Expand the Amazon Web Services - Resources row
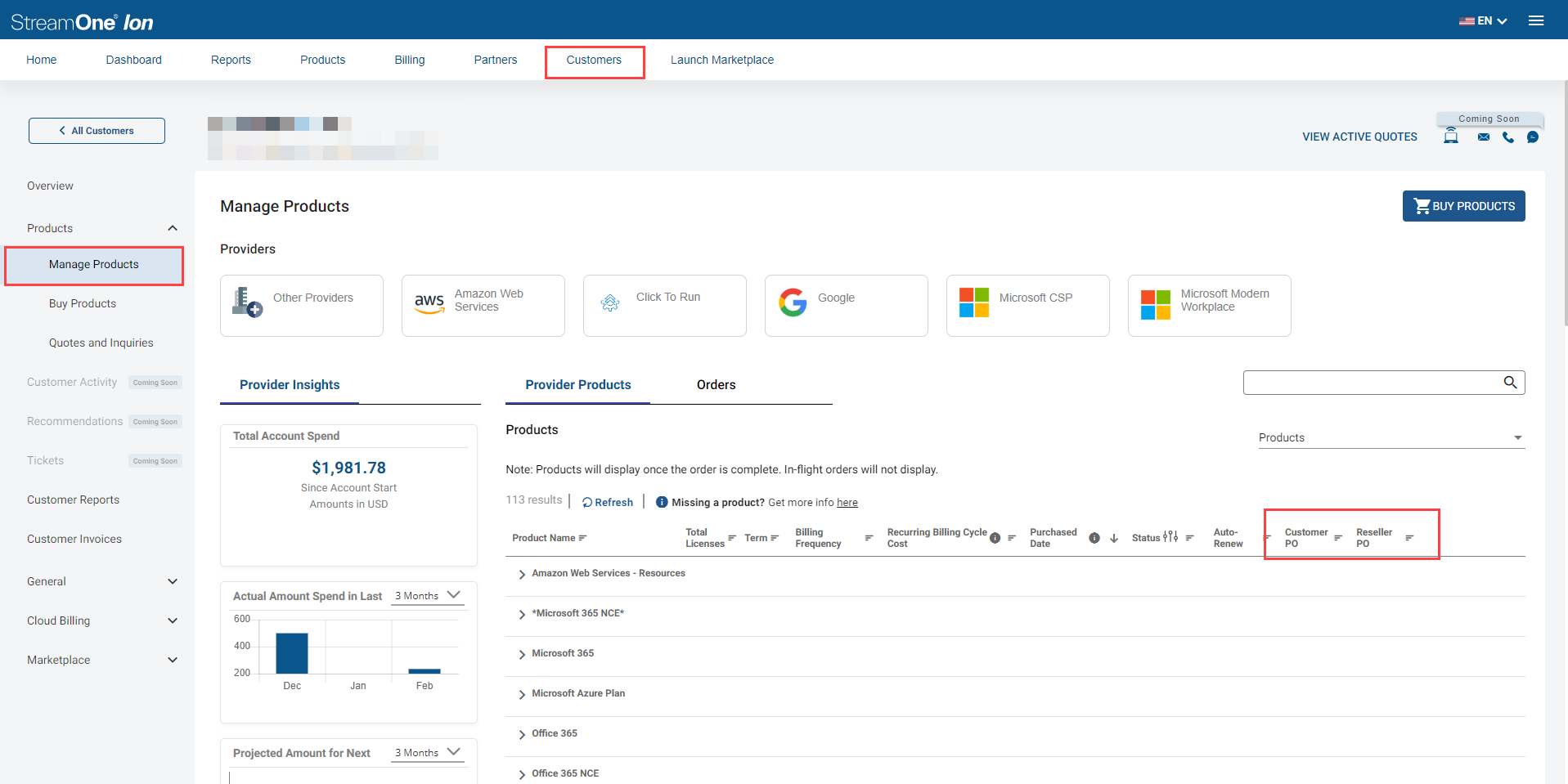The image size is (1568, 784). coord(522,575)
